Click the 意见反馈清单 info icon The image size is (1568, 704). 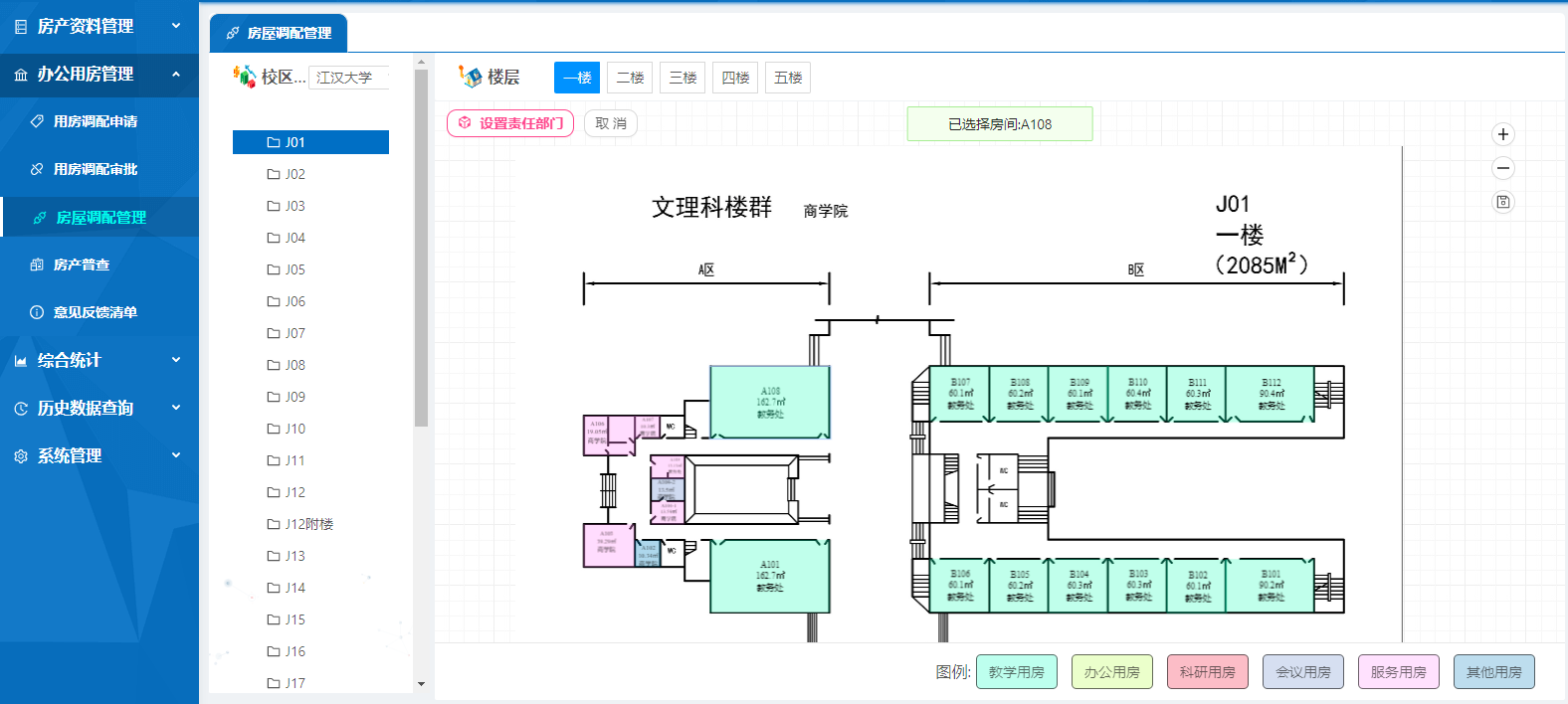click(x=37, y=312)
